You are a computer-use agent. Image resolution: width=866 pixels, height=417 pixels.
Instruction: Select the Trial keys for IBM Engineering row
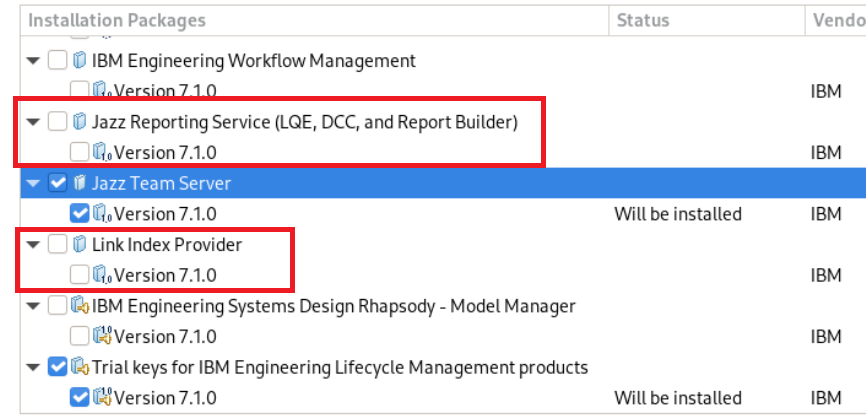click(340, 367)
